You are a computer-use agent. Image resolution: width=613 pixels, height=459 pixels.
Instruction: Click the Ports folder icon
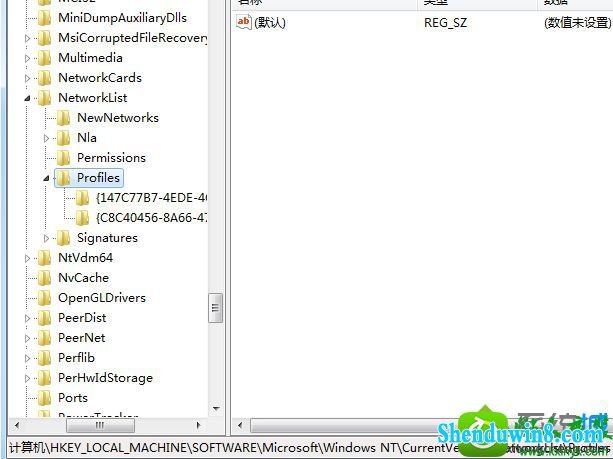[44, 398]
